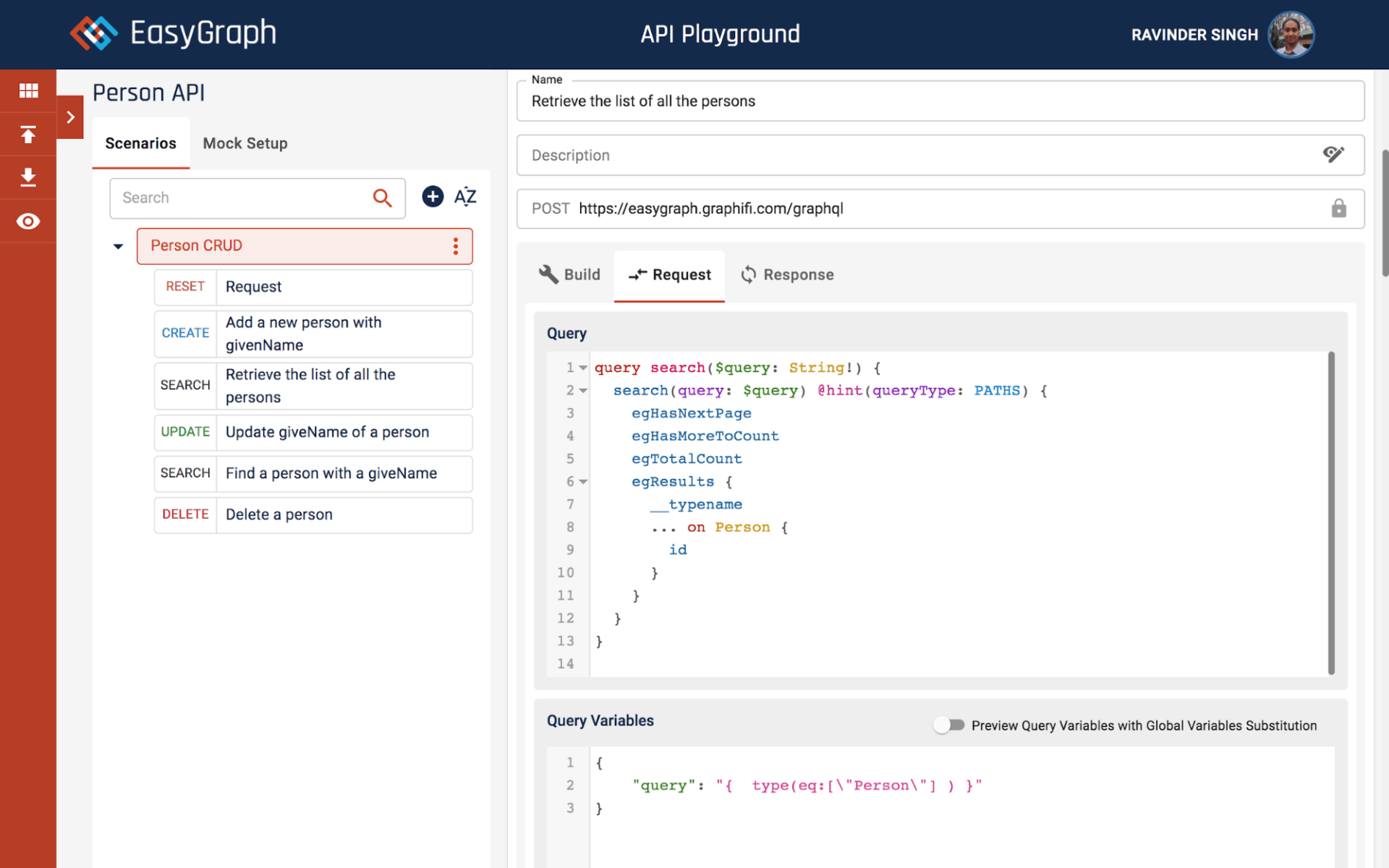Collapse the Person CRUD tree group
Screen dimensions: 1389x868
coord(118,247)
